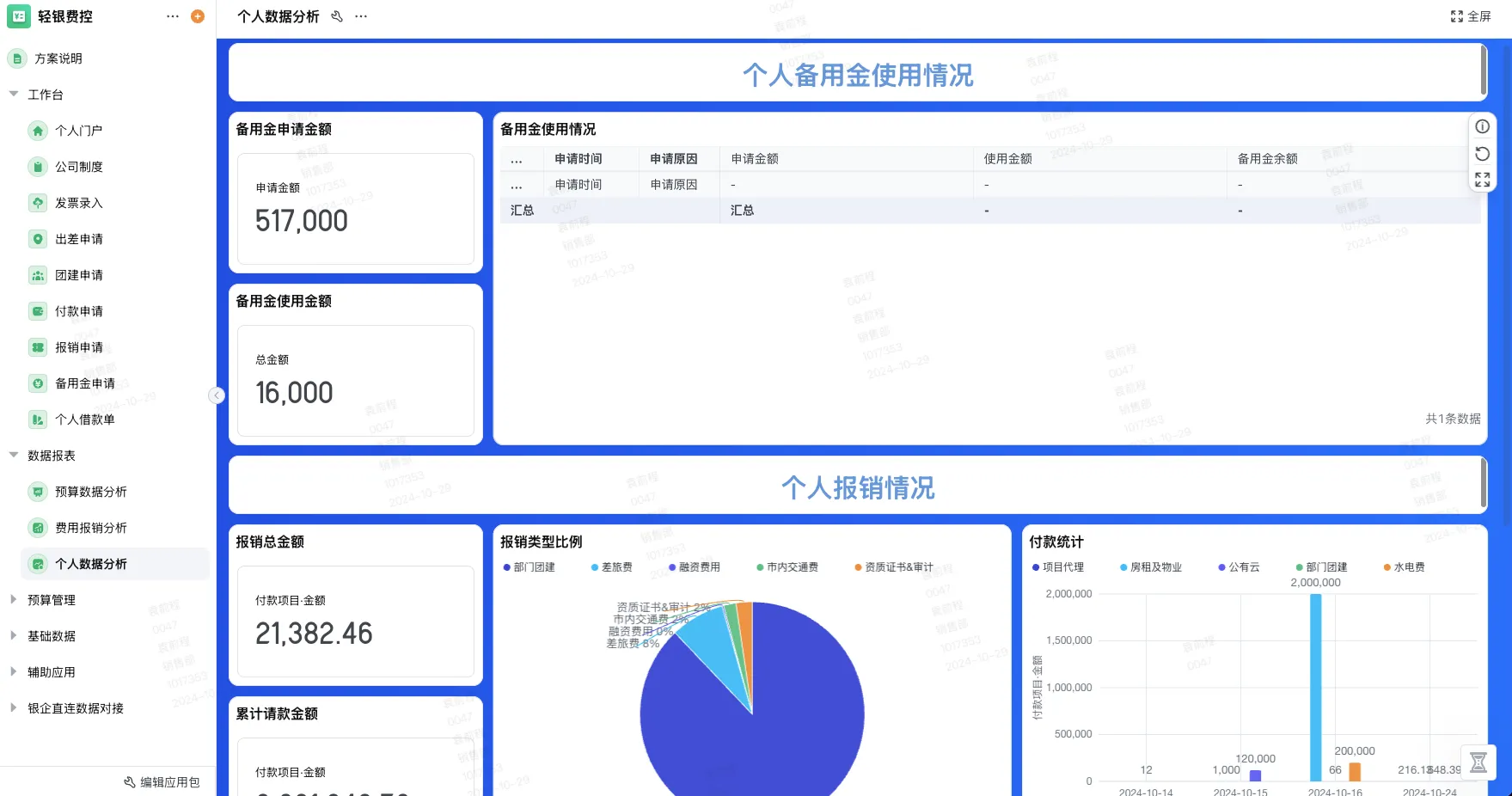Expand the 预算管理 section

tap(52, 599)
